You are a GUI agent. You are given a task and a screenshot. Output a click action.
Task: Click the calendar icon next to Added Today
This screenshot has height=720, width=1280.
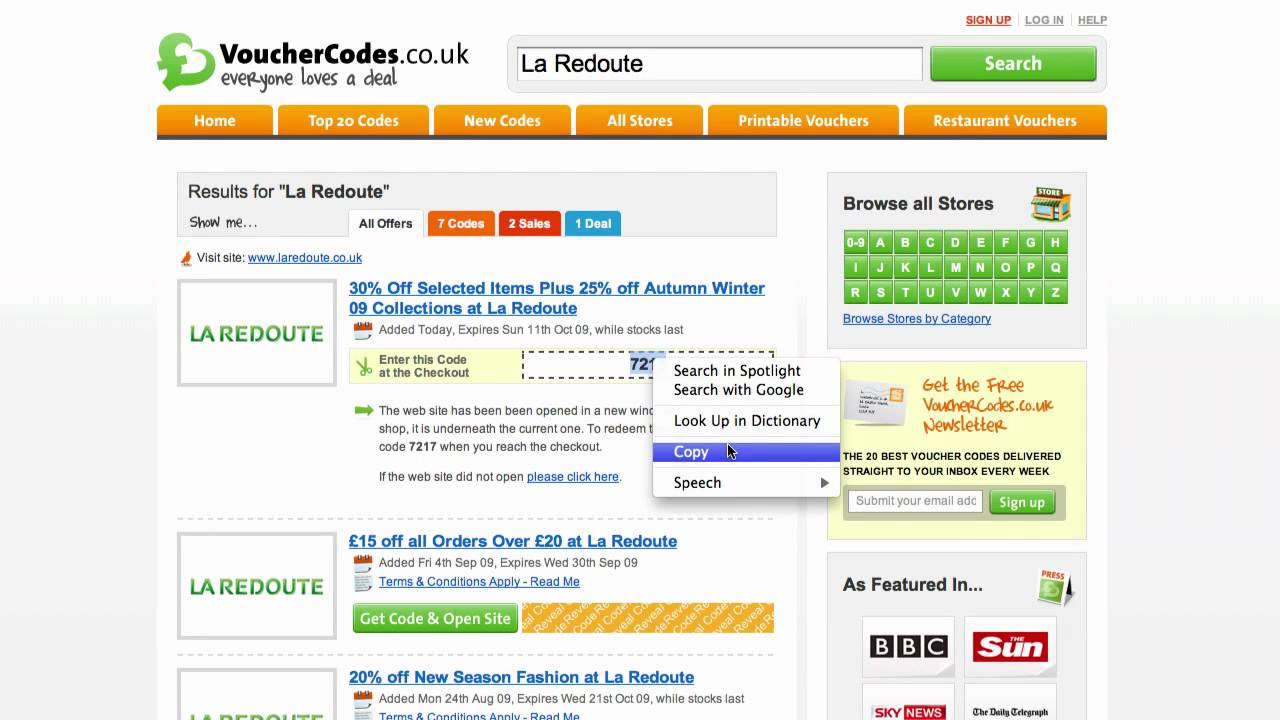pos(363,330)
